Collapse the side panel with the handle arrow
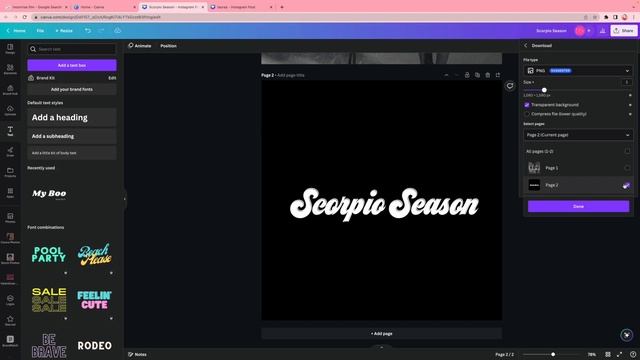The image size is (640, 360). pos(125,199)
